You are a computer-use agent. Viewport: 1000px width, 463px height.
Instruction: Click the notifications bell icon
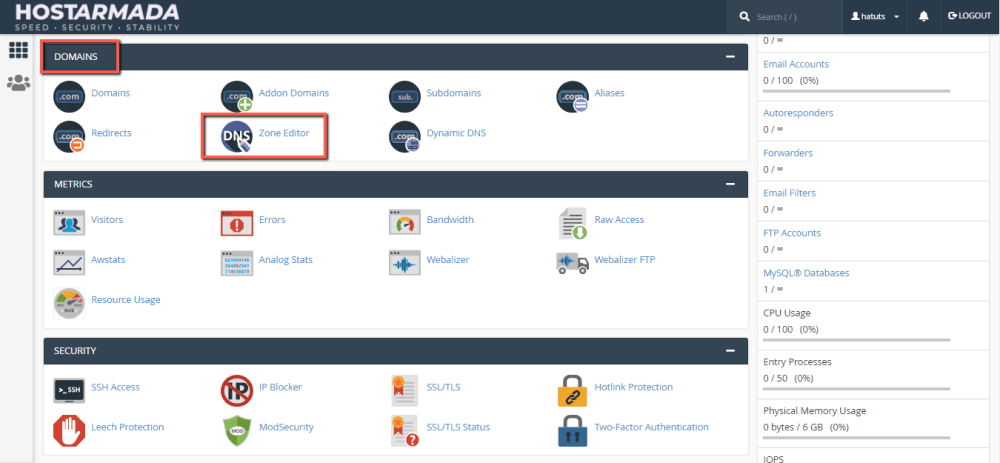pos(923,17)
